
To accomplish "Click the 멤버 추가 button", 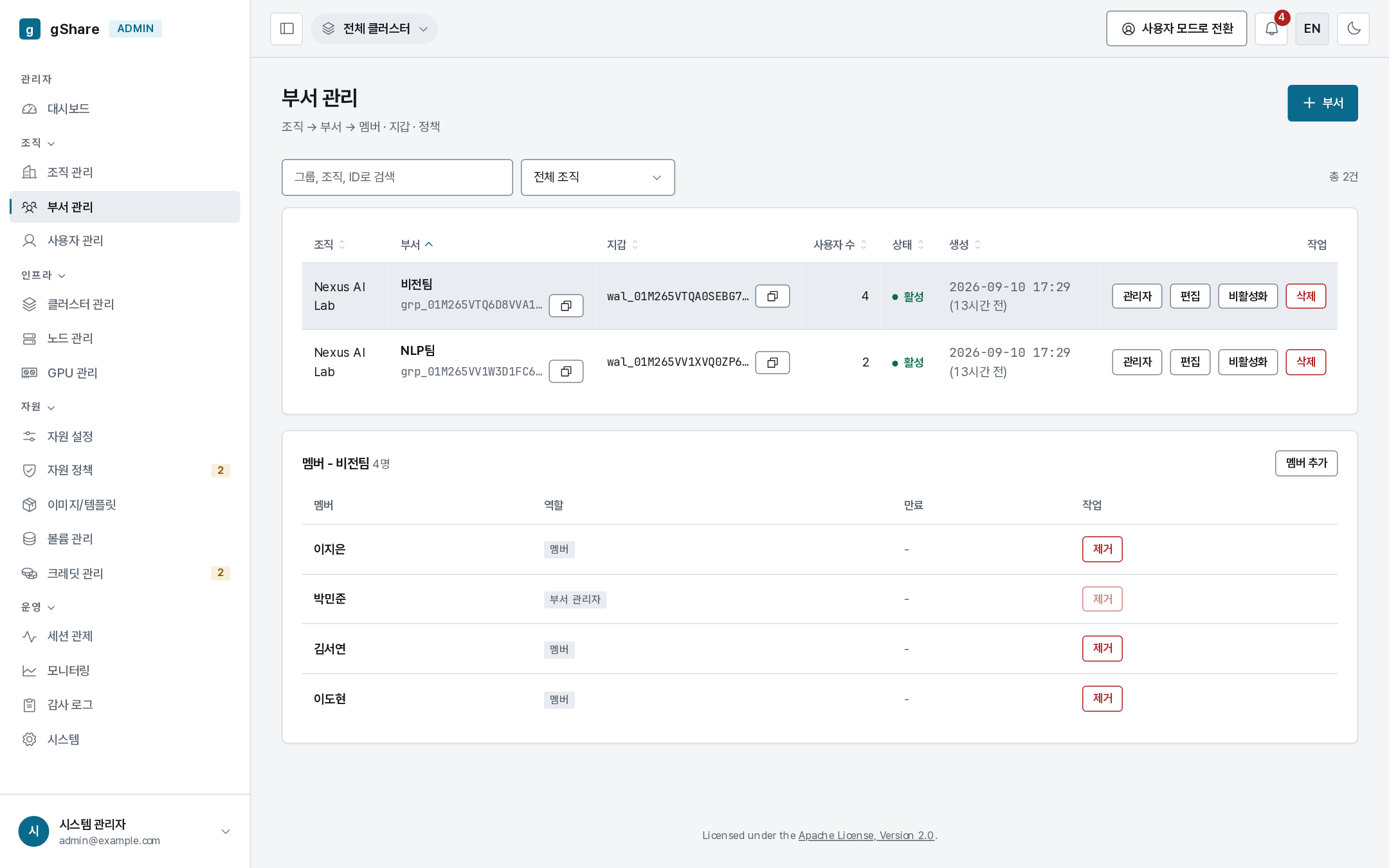I will pos(1306,463).
